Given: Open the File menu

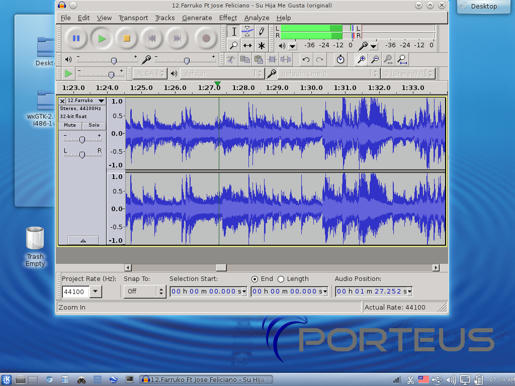Looking at the screenshot, I should (x=66, y=18).
